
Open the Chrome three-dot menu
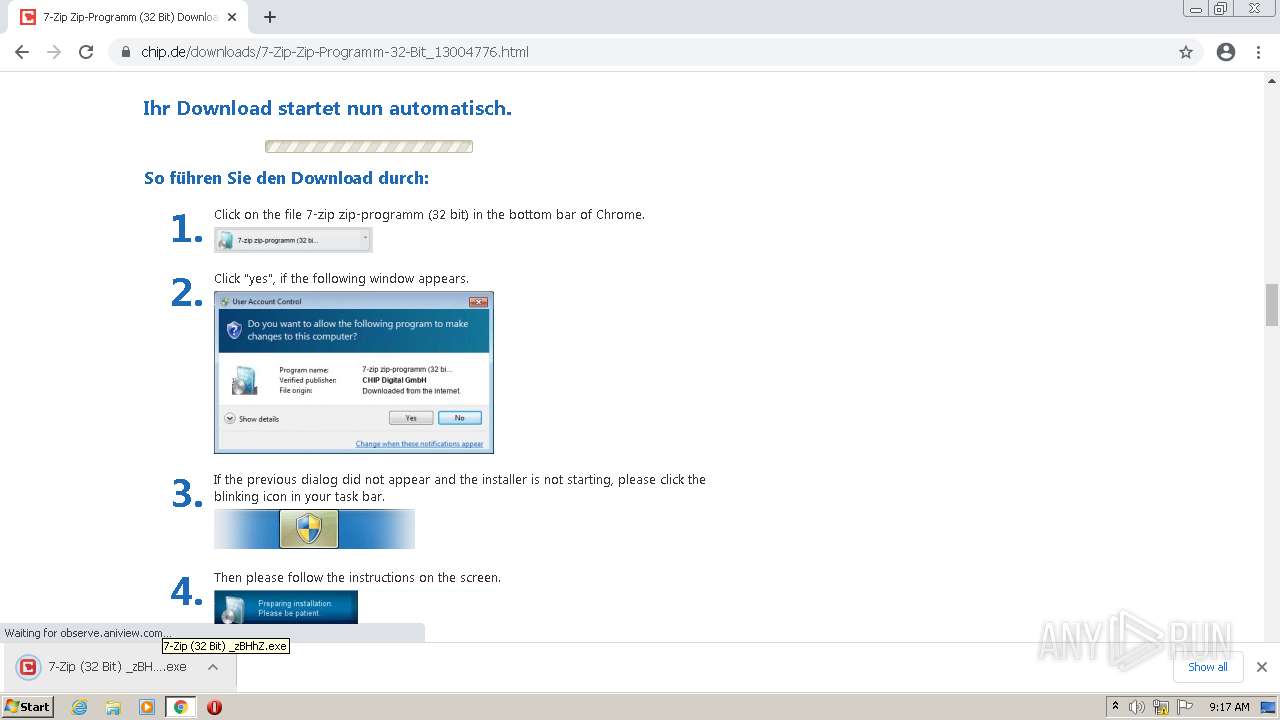coord(1259,52)
